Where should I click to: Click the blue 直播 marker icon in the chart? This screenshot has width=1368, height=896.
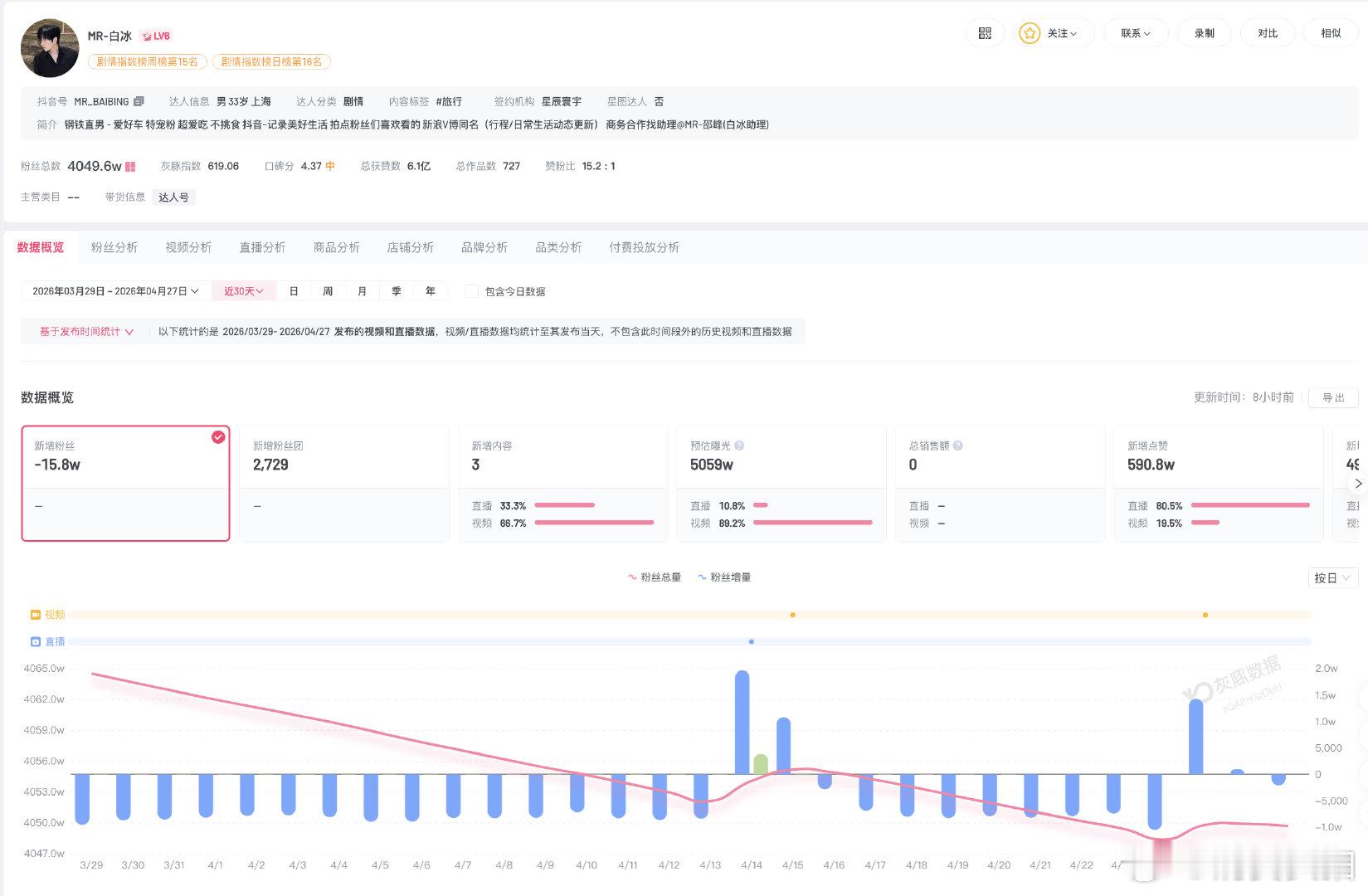pos(34,641)
